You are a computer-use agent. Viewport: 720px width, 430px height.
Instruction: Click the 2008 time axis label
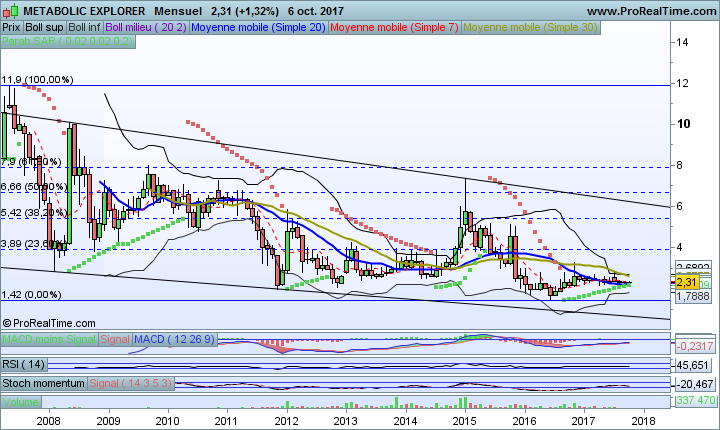[48, 421]
